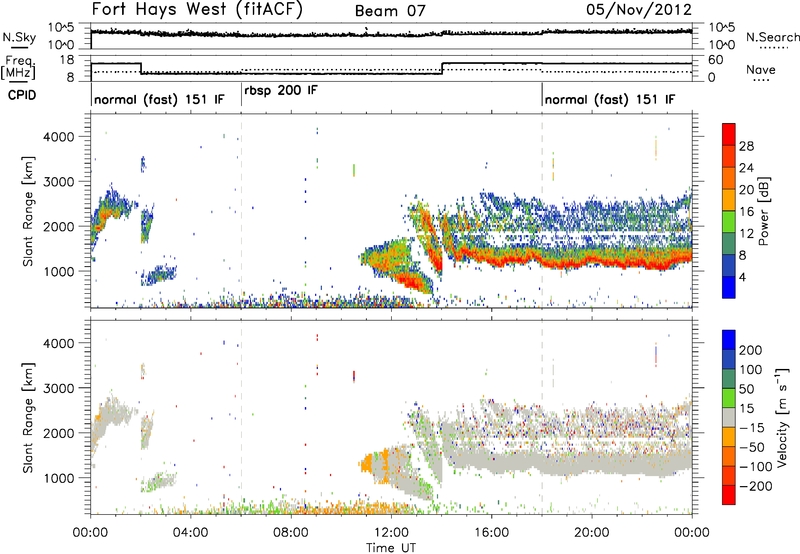Click the second 'normal (fast) 151 IF' label after 18:00
Viewport: 800px width, 554px height.
click(x=610, y=99)
